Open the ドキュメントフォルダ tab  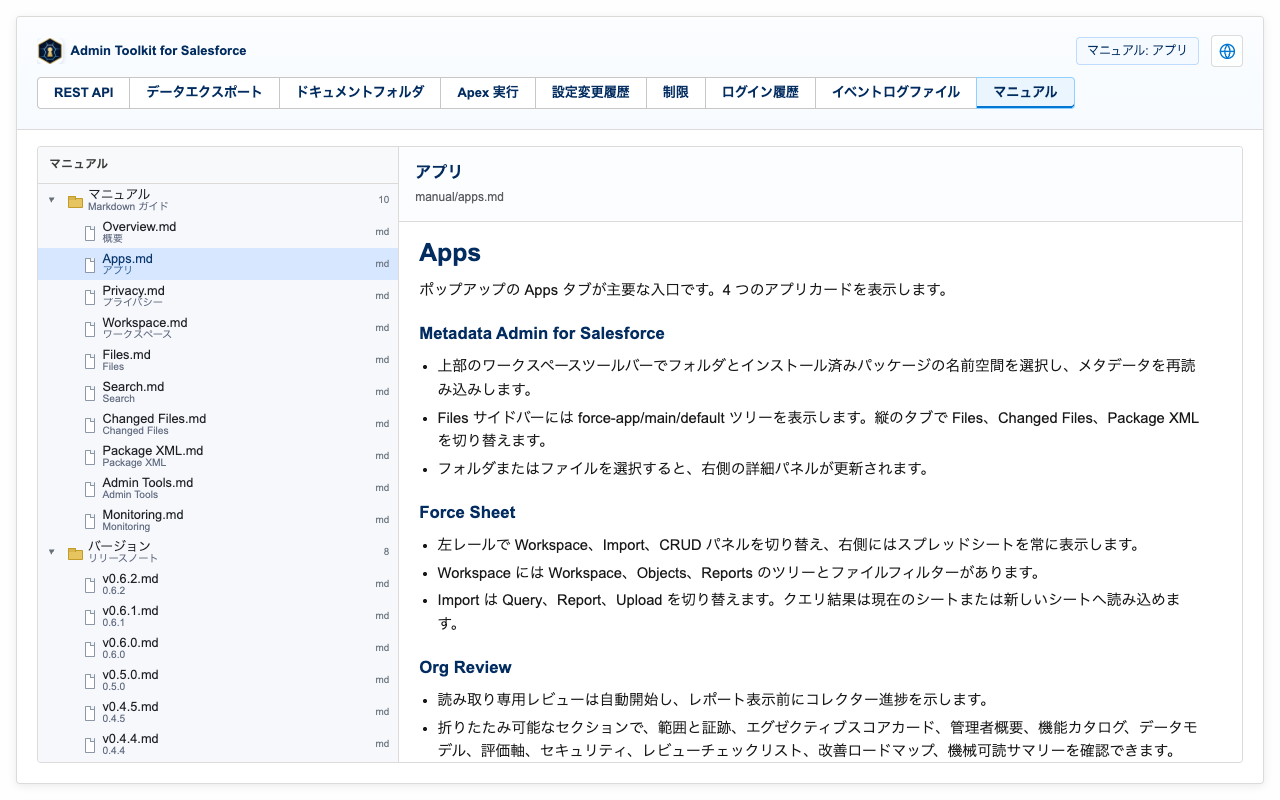coord(360,92)
